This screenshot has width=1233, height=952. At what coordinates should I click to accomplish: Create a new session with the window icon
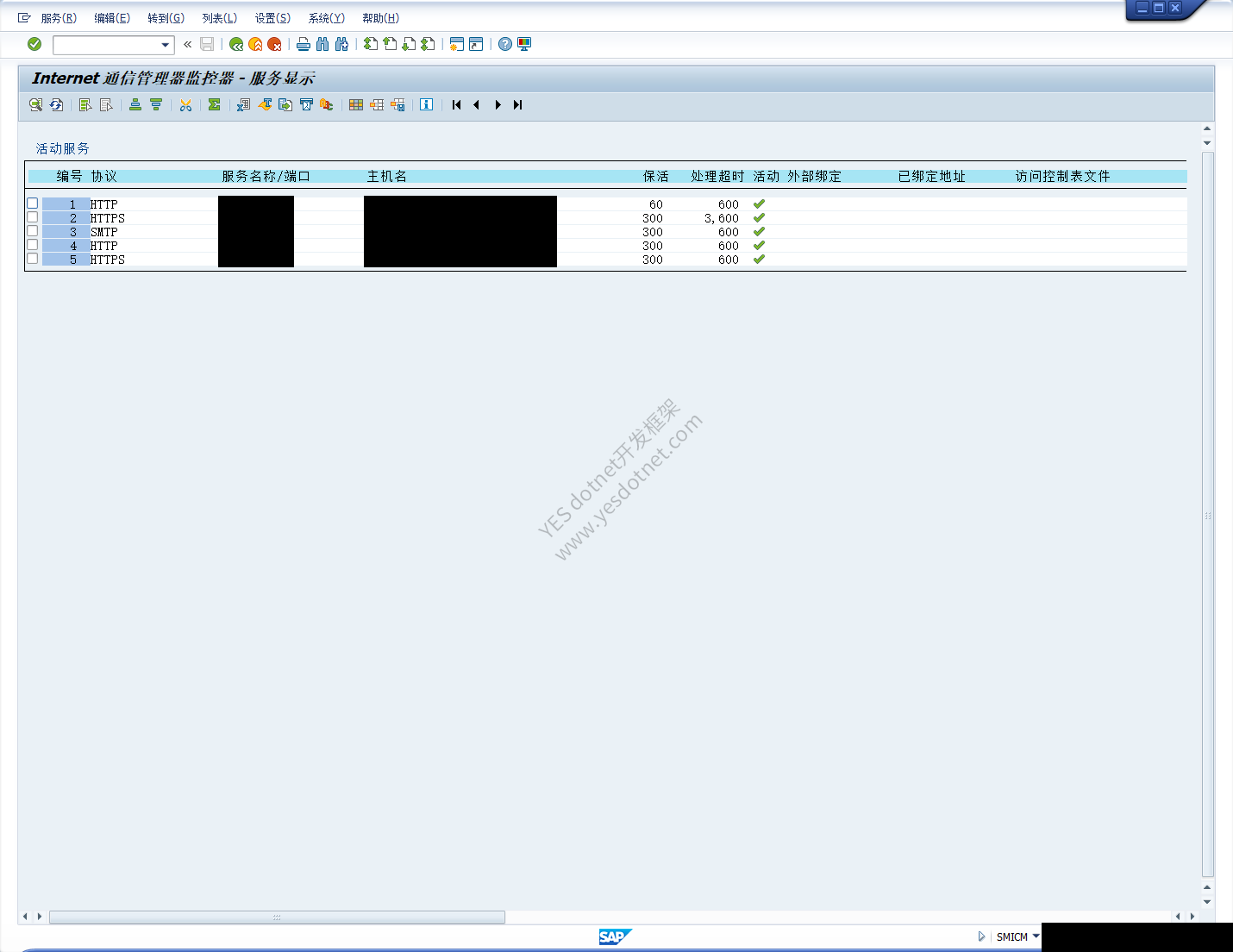tap(457, 44)
